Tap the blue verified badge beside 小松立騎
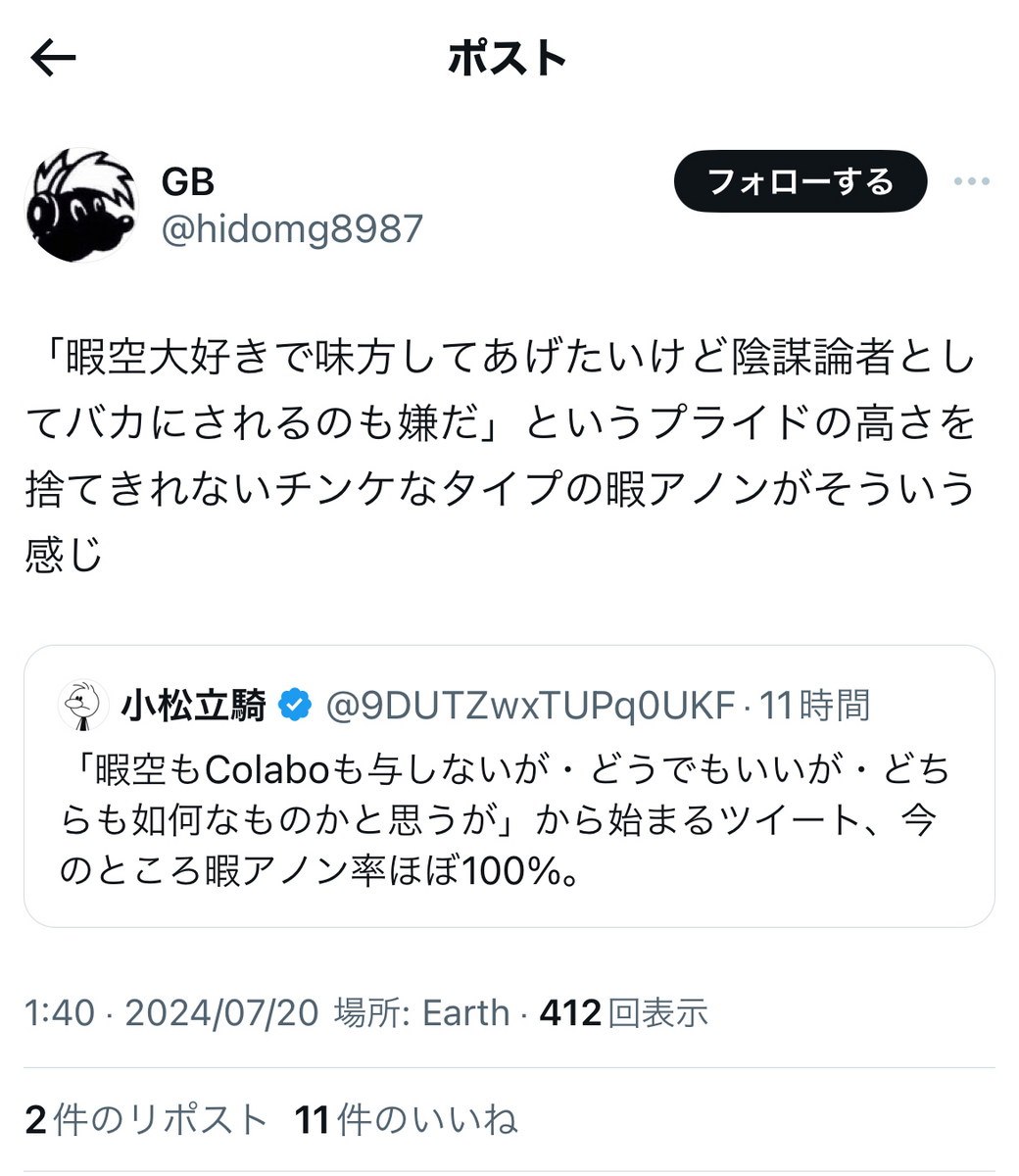 coord(295,705)
